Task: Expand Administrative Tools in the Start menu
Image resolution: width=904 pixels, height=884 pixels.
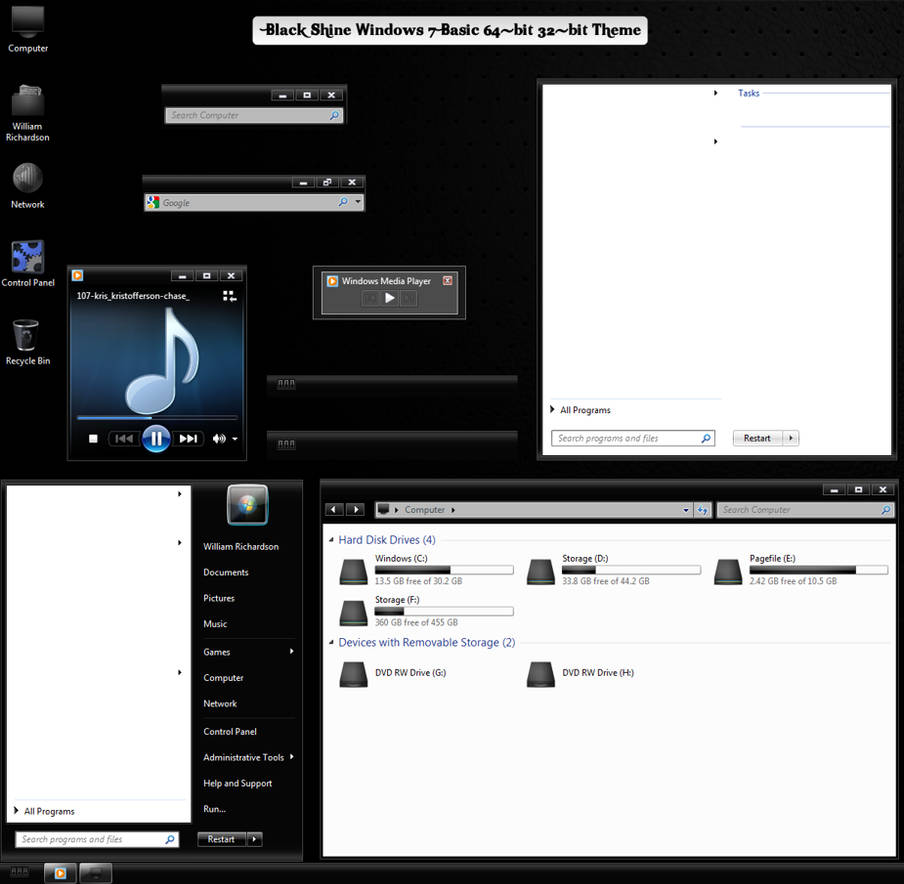Action: (x=243, y=757)
